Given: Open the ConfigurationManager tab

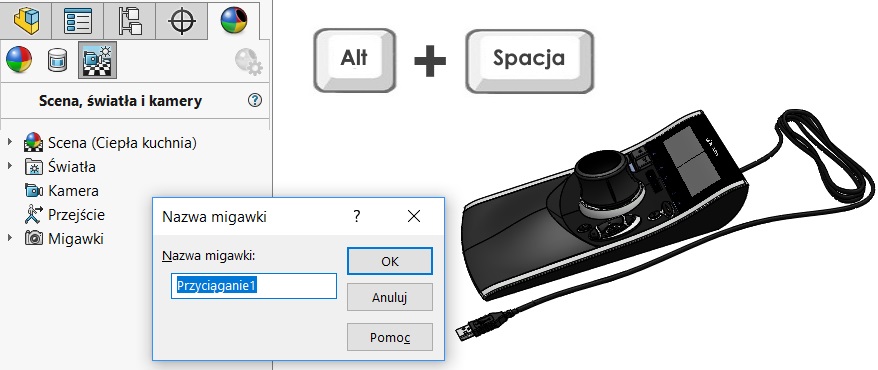Looking at the screenshot, I should (x=130, y=20).
